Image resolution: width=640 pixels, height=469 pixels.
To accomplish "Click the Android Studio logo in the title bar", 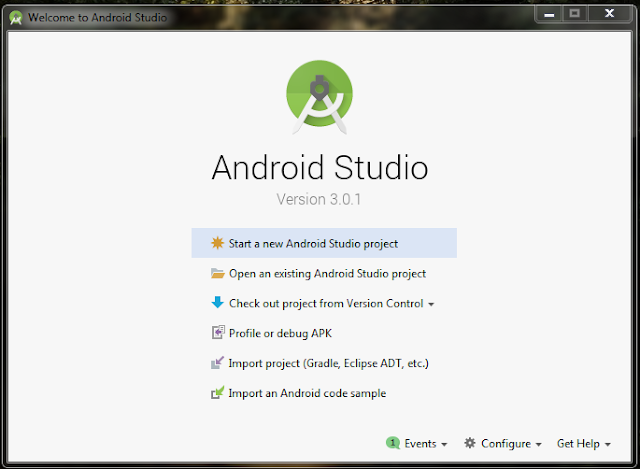I will click(16, 18).
